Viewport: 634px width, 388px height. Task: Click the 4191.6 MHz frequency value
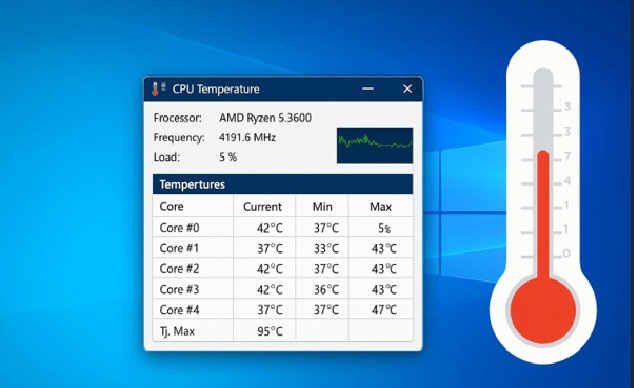click(x=247, y=137)
